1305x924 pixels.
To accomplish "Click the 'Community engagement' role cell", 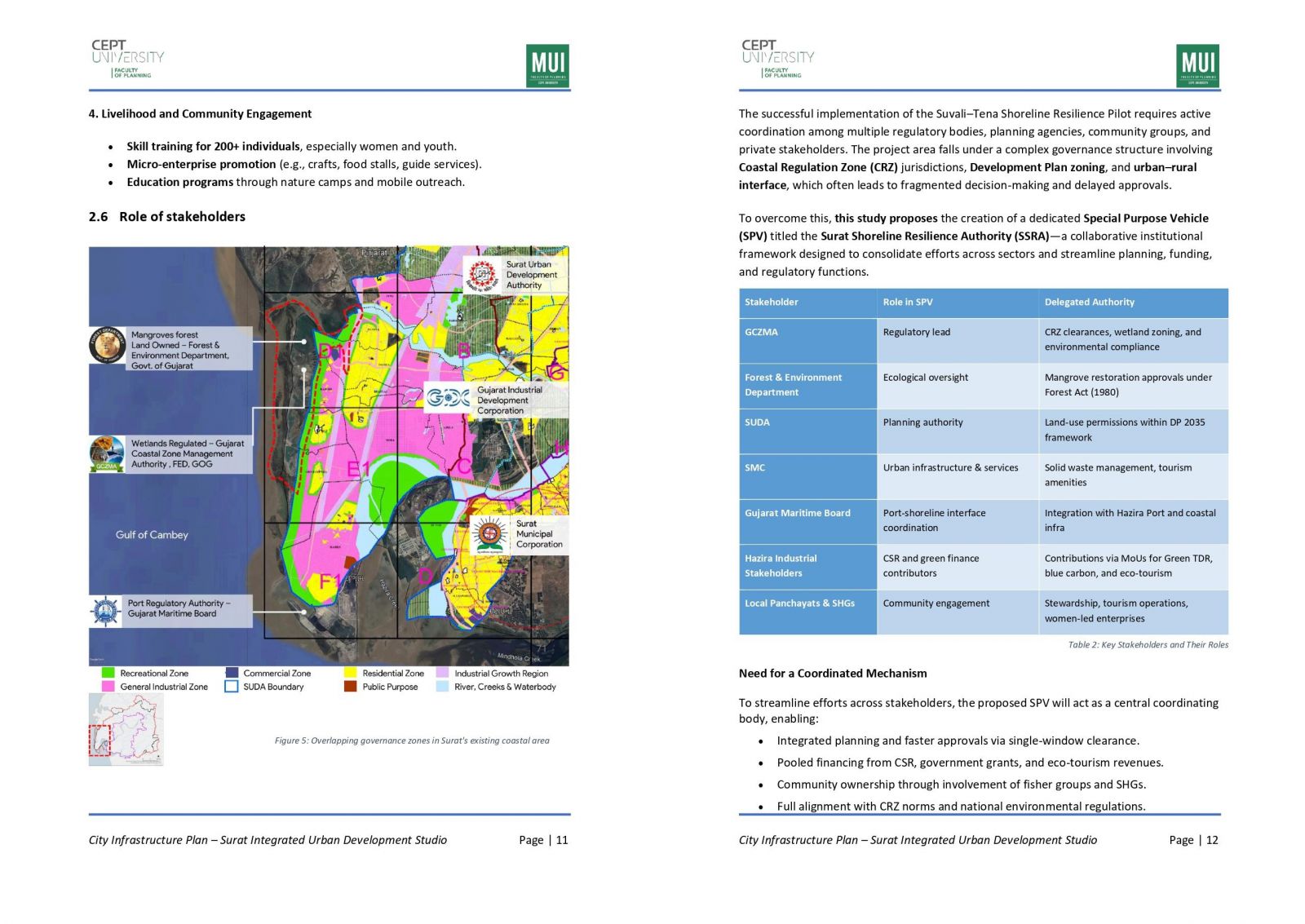I will click(x=958, y=612).
